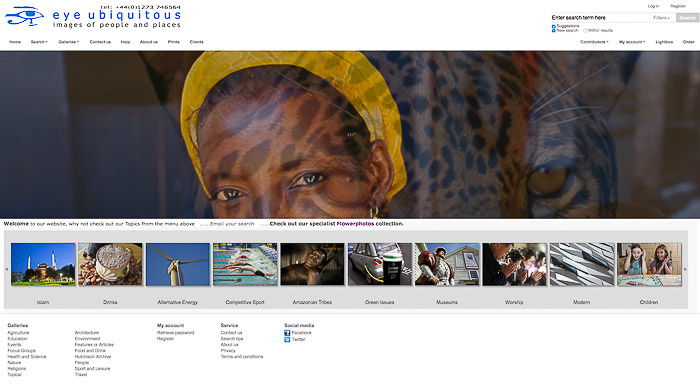Click the carousel left arrow
The height and width of the screenshot is (390, 700).
pyautogui.click(x=7, y=270)
